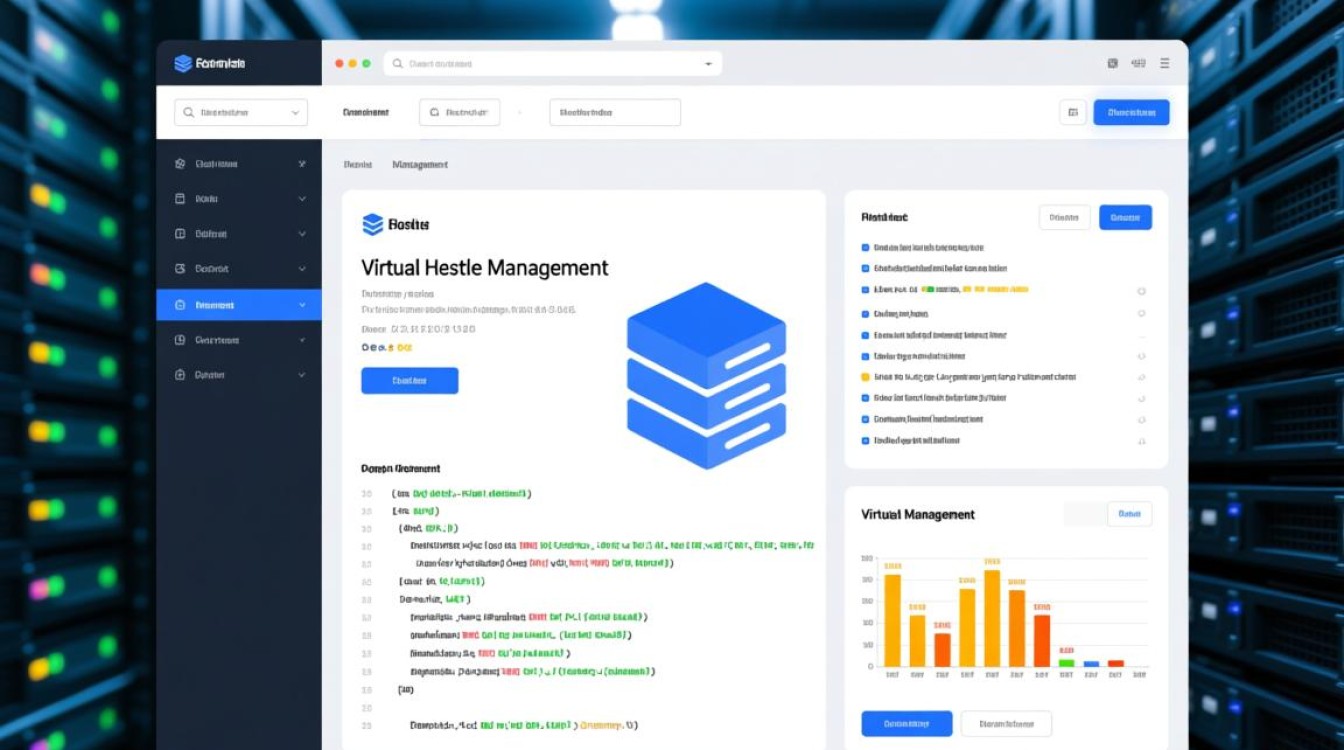Toggle the first checkbox in the right list panel
This screenshot has height=750, width=1344.
tap(866, 247)
